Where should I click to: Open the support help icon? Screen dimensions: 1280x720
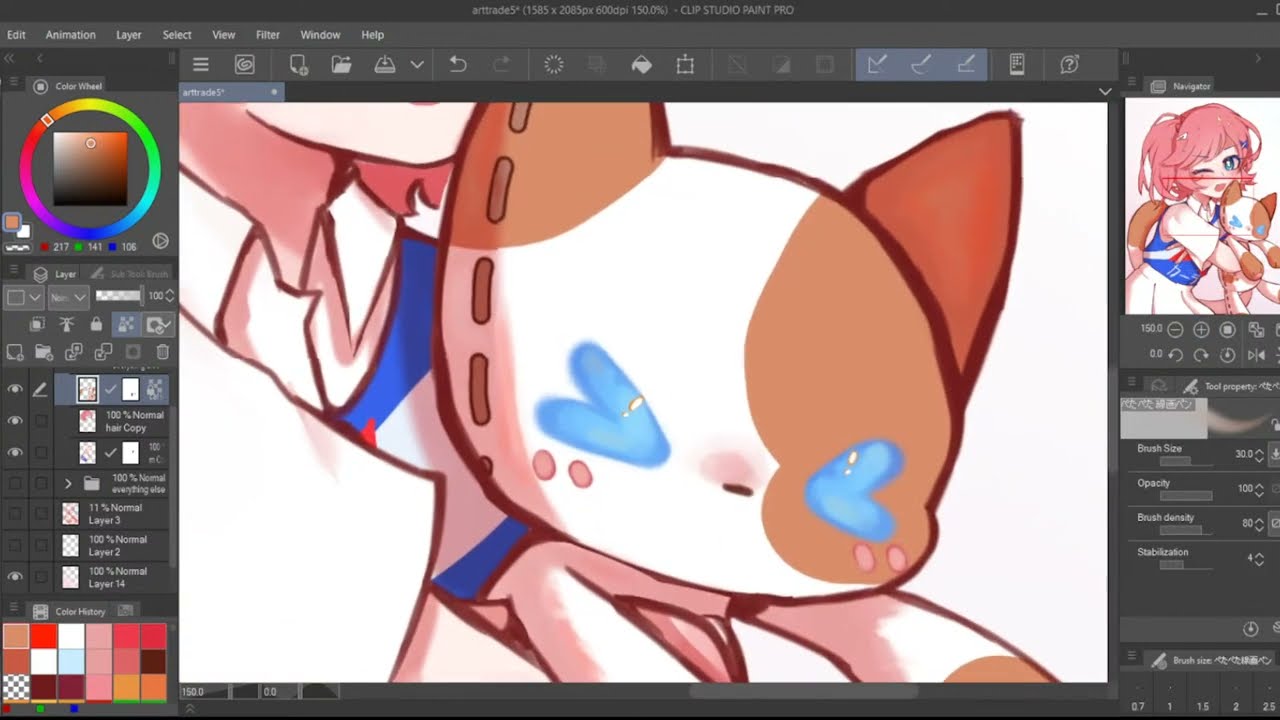point(1069,65)
